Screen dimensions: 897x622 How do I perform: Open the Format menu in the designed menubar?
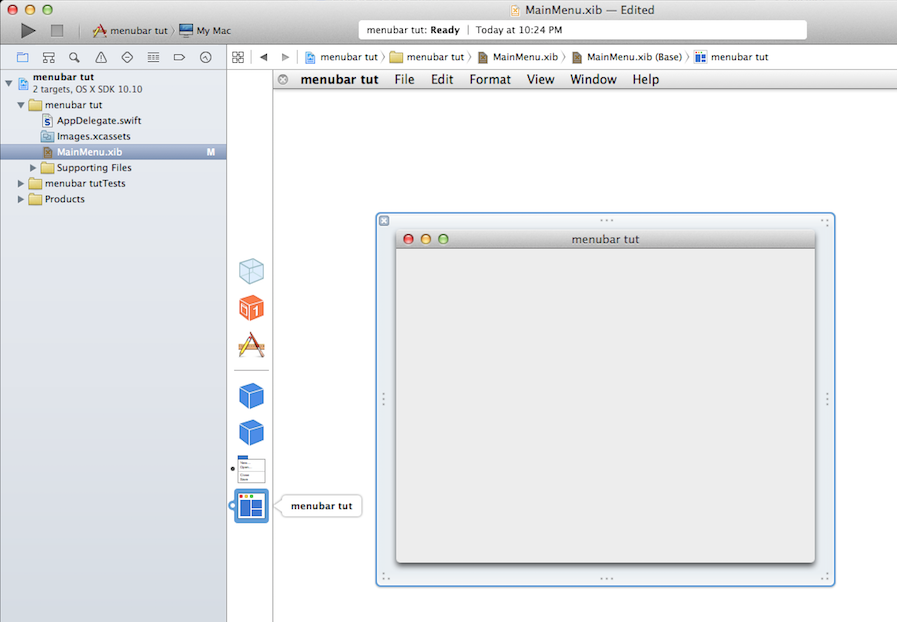click(490, 80)
